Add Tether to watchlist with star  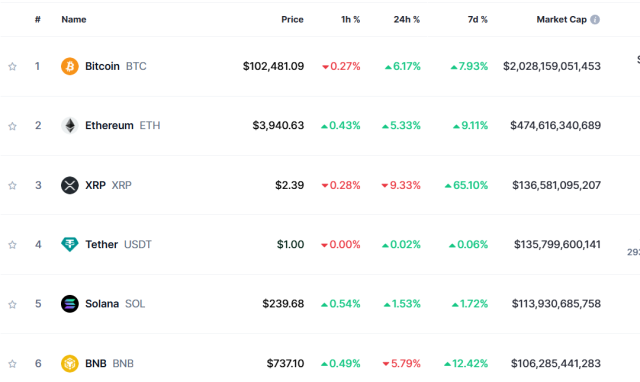pos(13,245)
